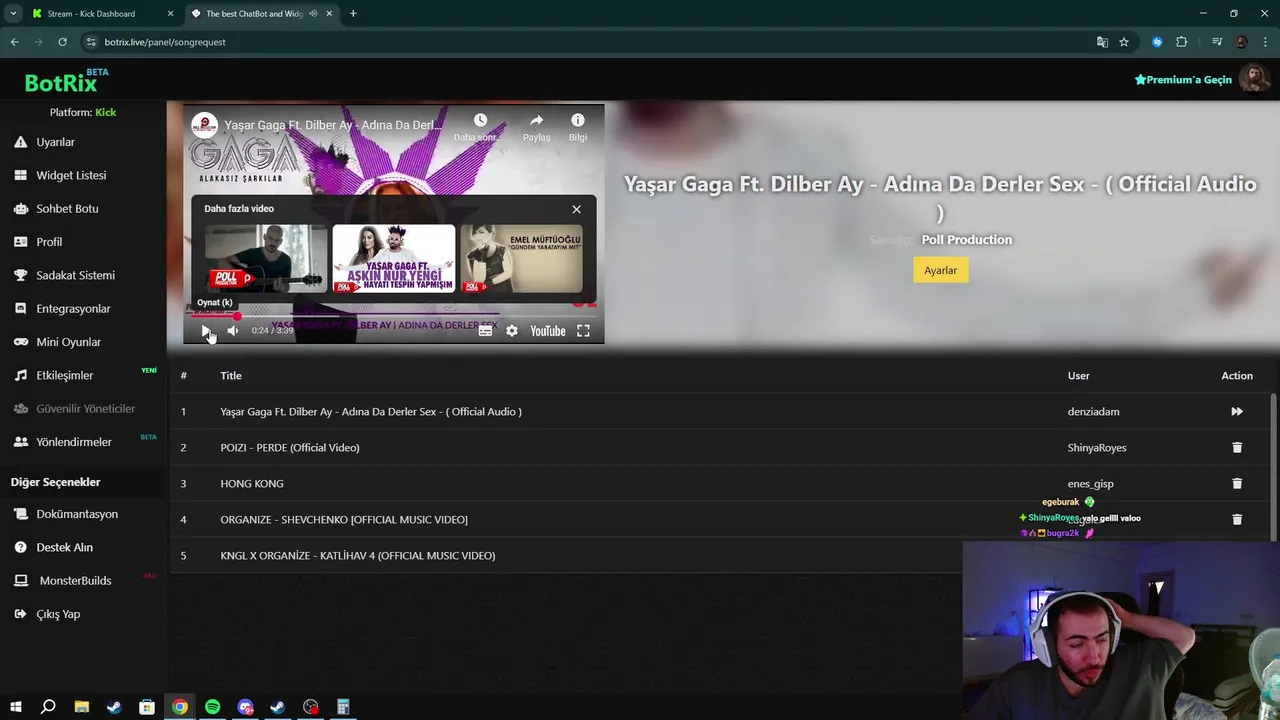Delete HONG KONG song request

click(1237, 483)
